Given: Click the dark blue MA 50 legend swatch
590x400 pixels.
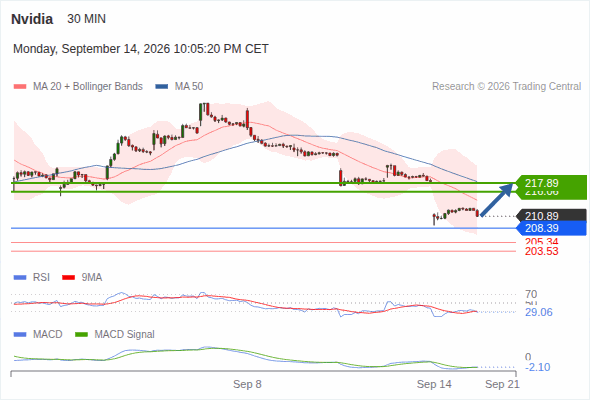Looking at the screenshot, I should 162,87.
